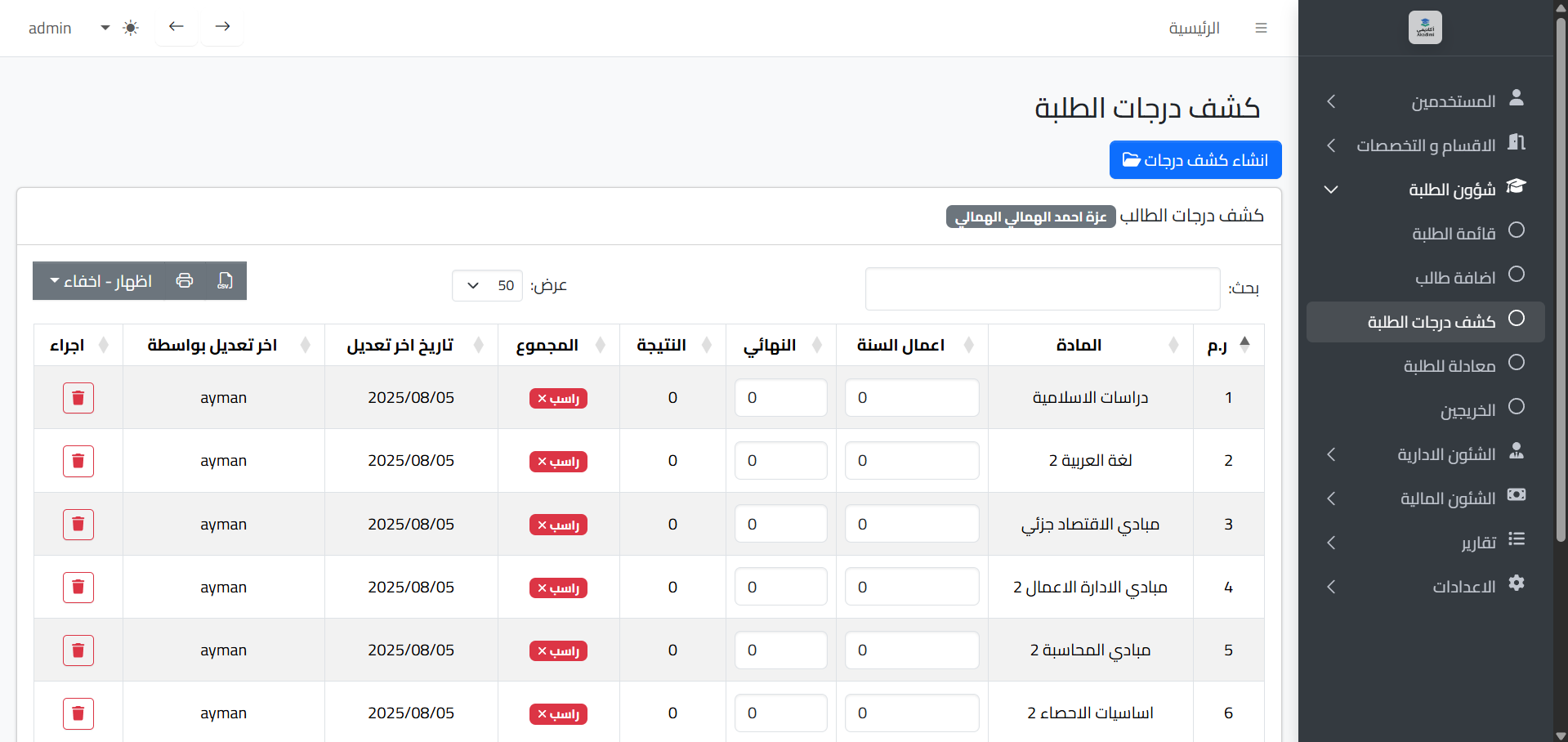
Task: Open the عرض 50 rows dropdown
Action: click(487, 286)
